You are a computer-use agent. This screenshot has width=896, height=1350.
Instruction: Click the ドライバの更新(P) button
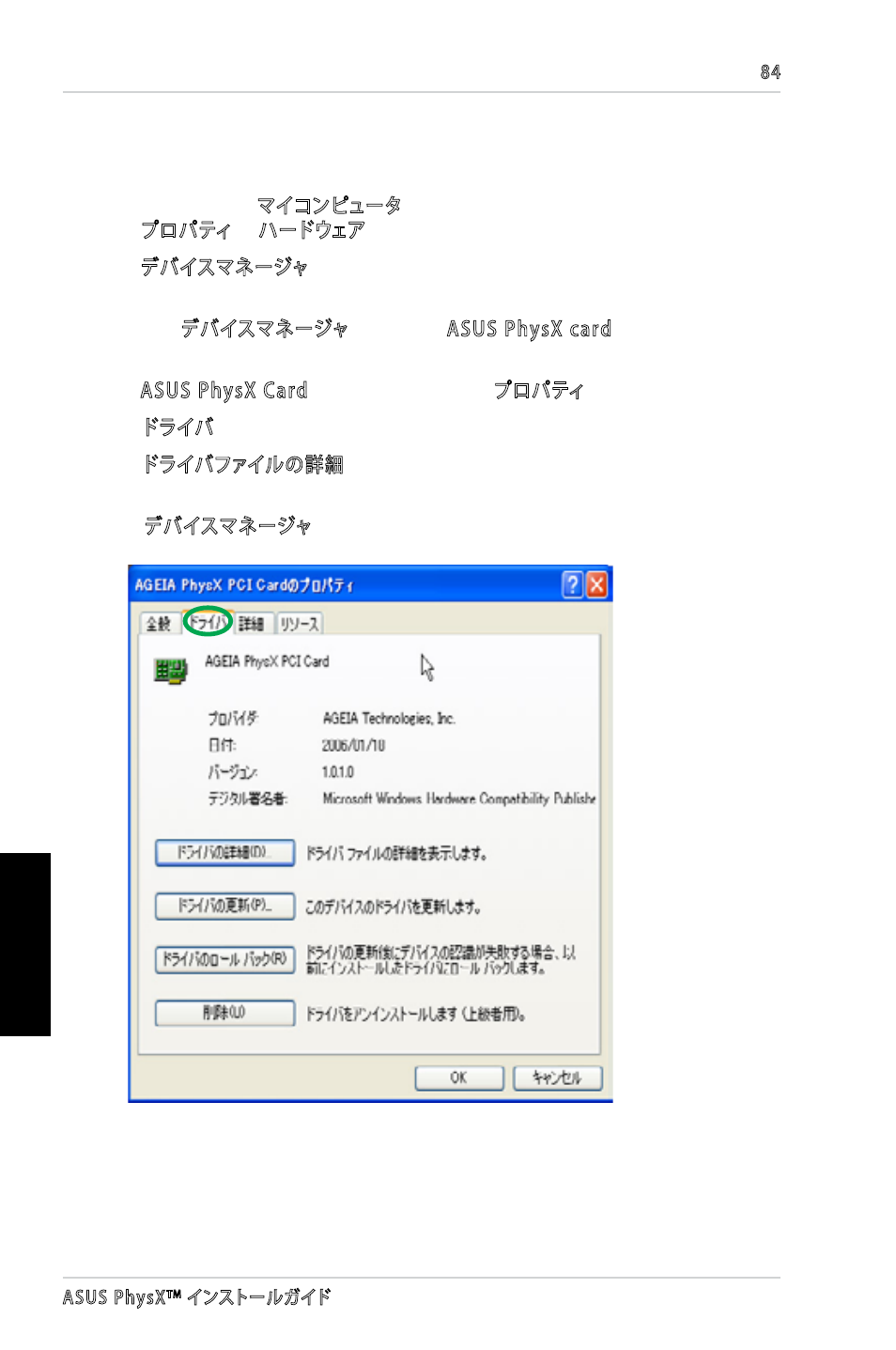(224, 906)
